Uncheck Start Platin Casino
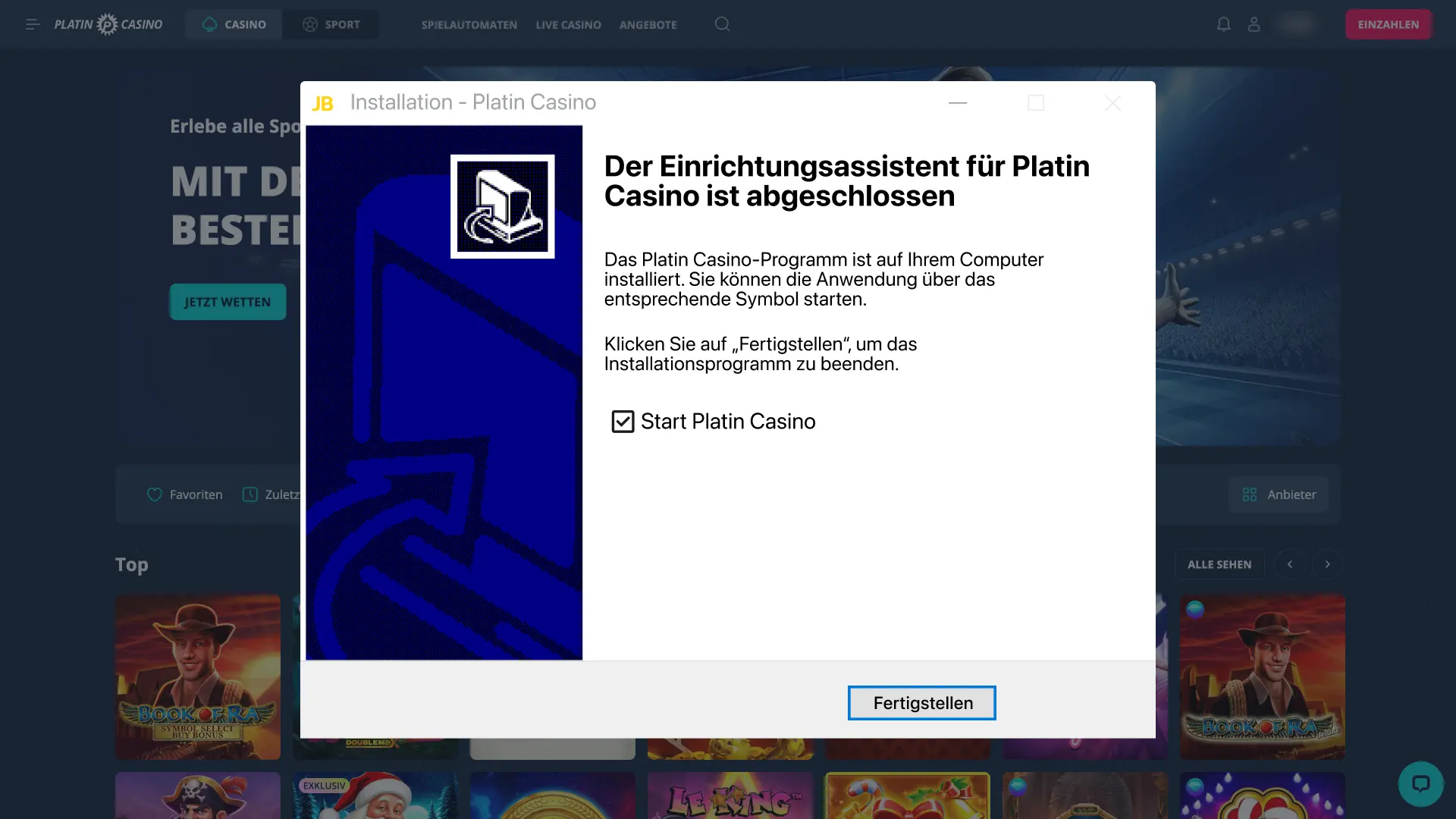The image size is (1456, 819). point(622,421)
